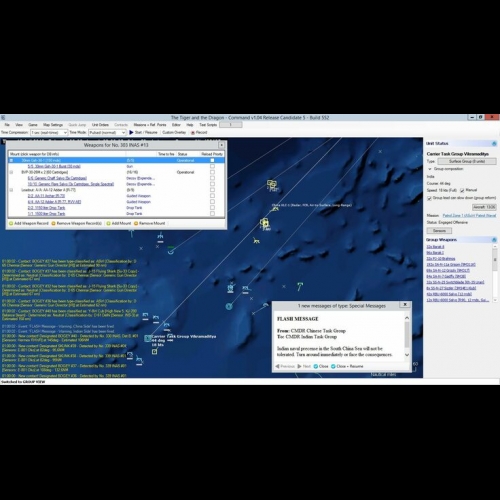500x500 pixels.
Task: Select yellow aircraft contact below hostile group
Action: pos(256,240)
